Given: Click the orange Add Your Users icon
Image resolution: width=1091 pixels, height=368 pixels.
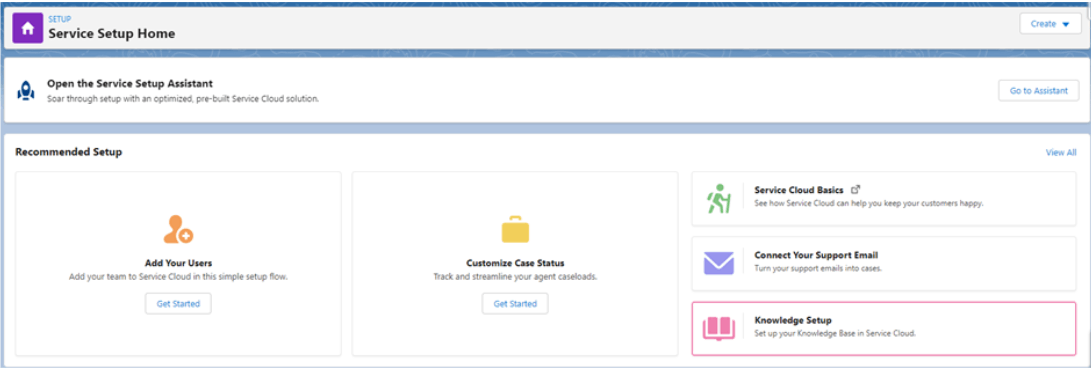Looking at the screenshot, I should point(178,230).
